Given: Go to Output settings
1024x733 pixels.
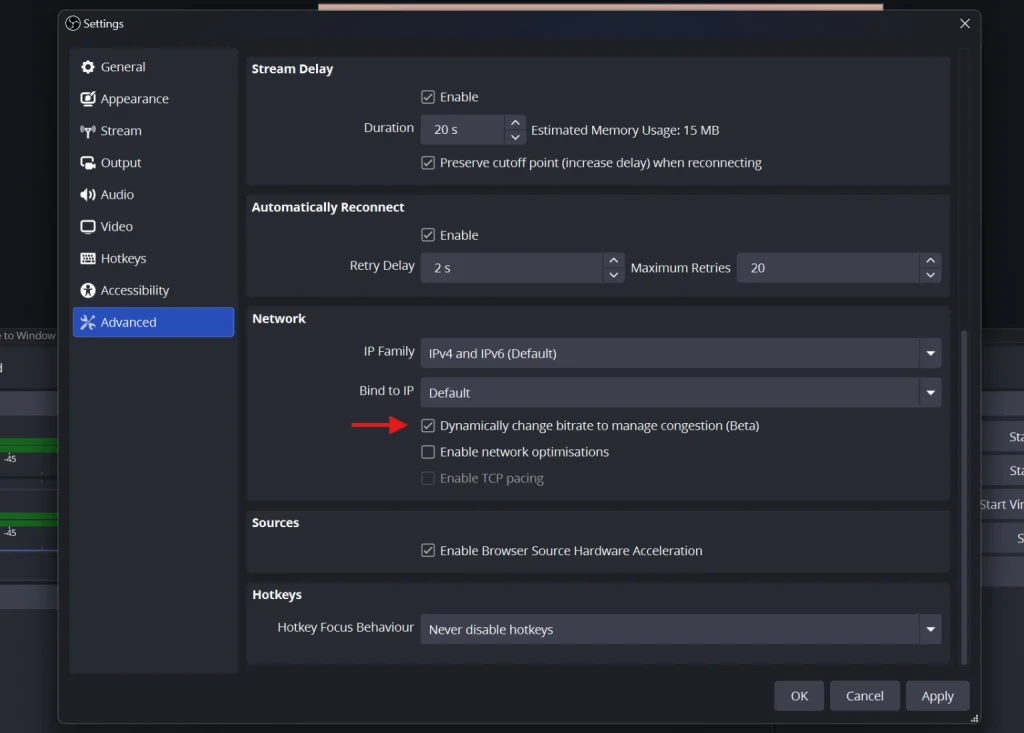Looking at the screenshot, I should coord(153,163).
